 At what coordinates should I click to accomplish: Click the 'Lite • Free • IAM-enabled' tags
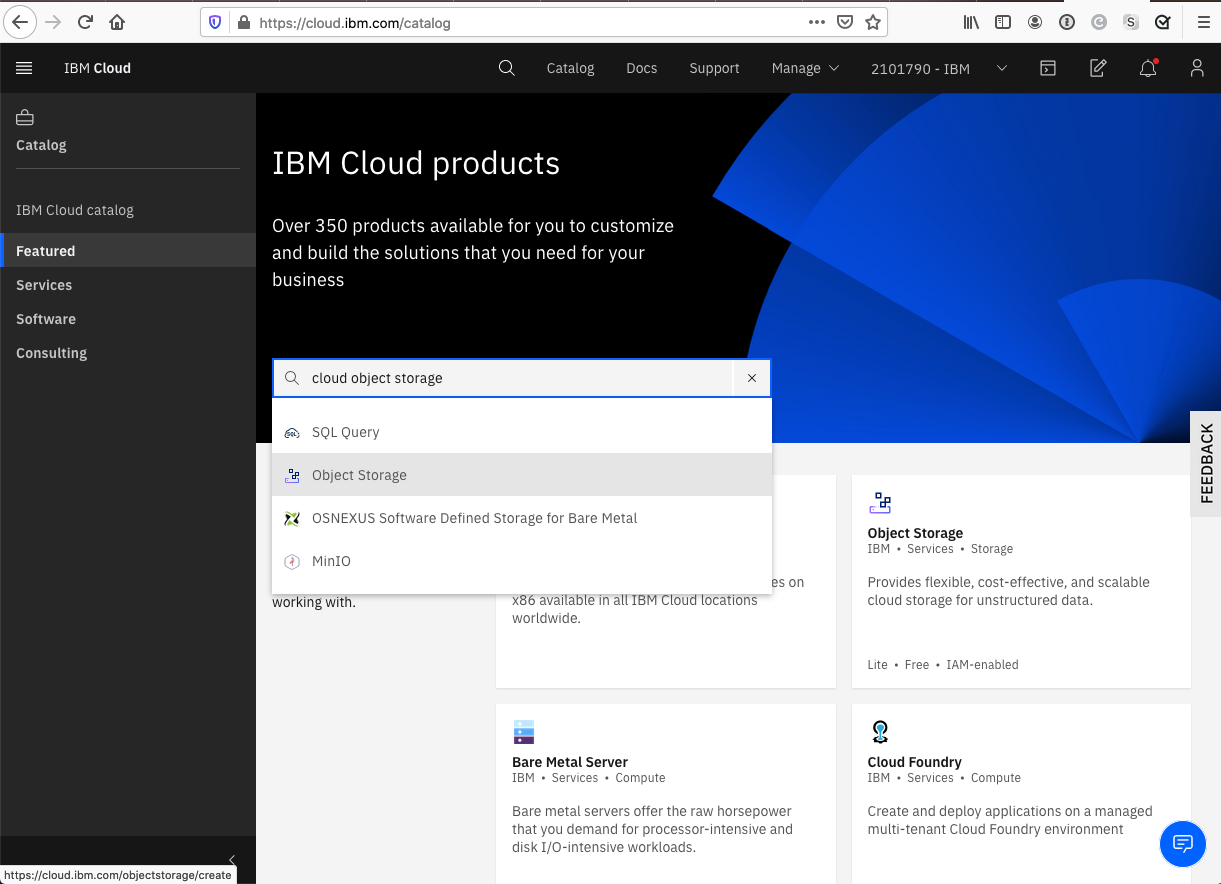[x=943, y=664]
